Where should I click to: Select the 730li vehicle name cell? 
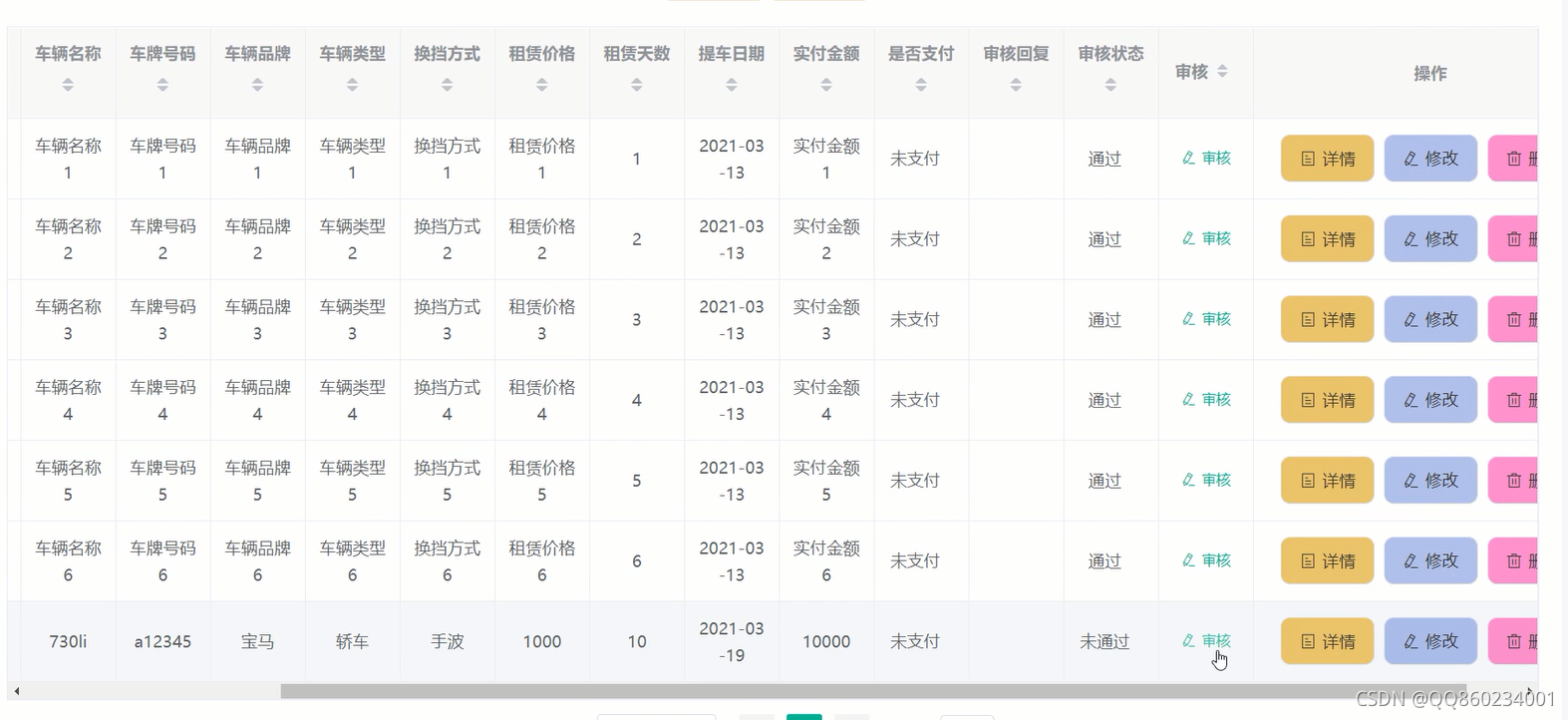(68, 641)
